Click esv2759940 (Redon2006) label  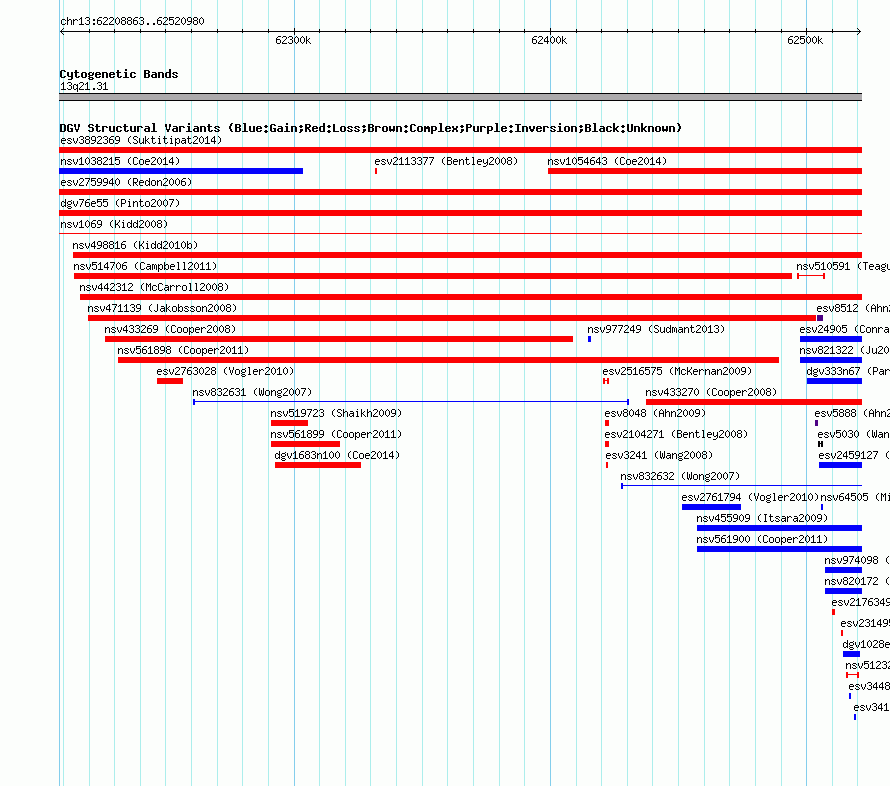(126, 182)
